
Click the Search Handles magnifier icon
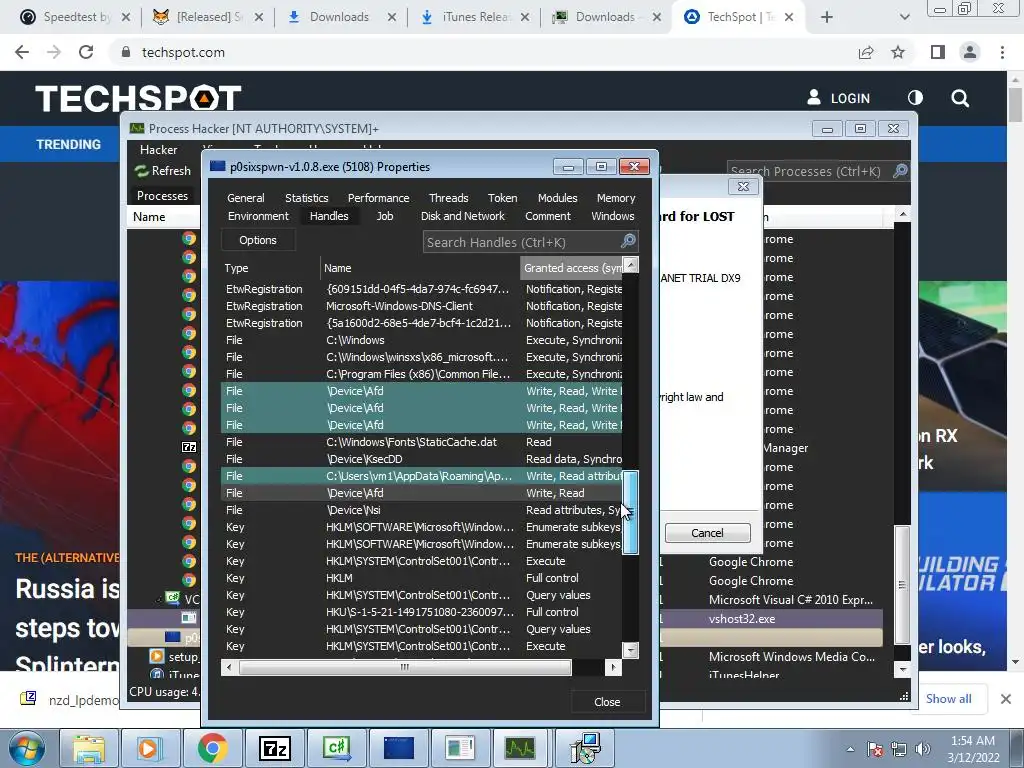[x=628, y=242]
